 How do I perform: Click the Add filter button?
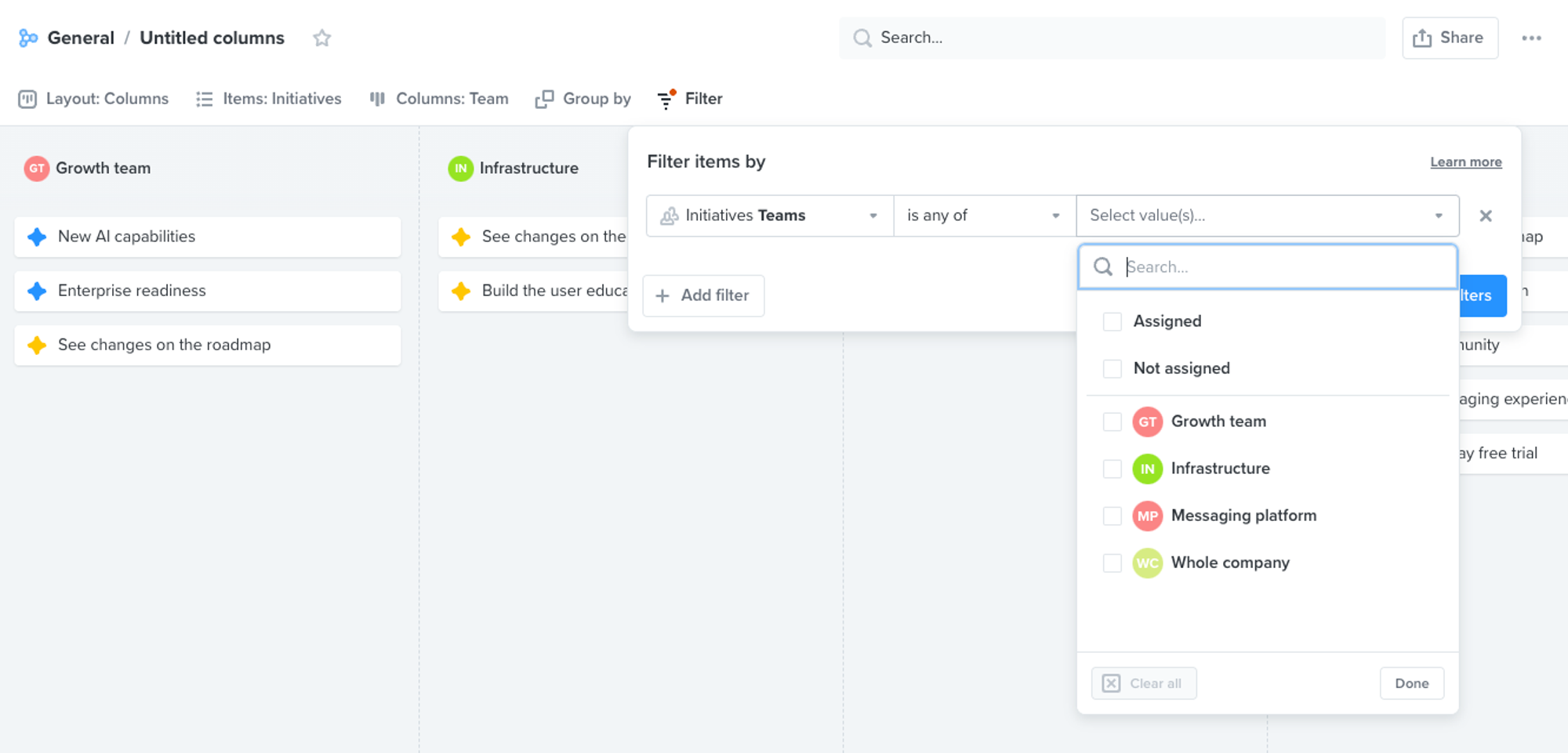coord(703,295)
